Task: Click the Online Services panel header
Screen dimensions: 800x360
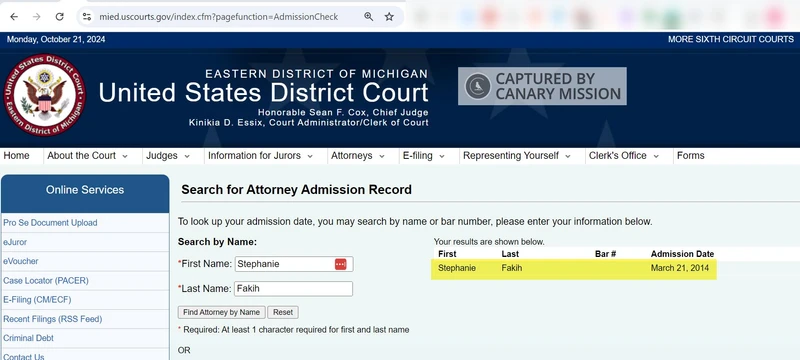Action: (x=85, y=193)
